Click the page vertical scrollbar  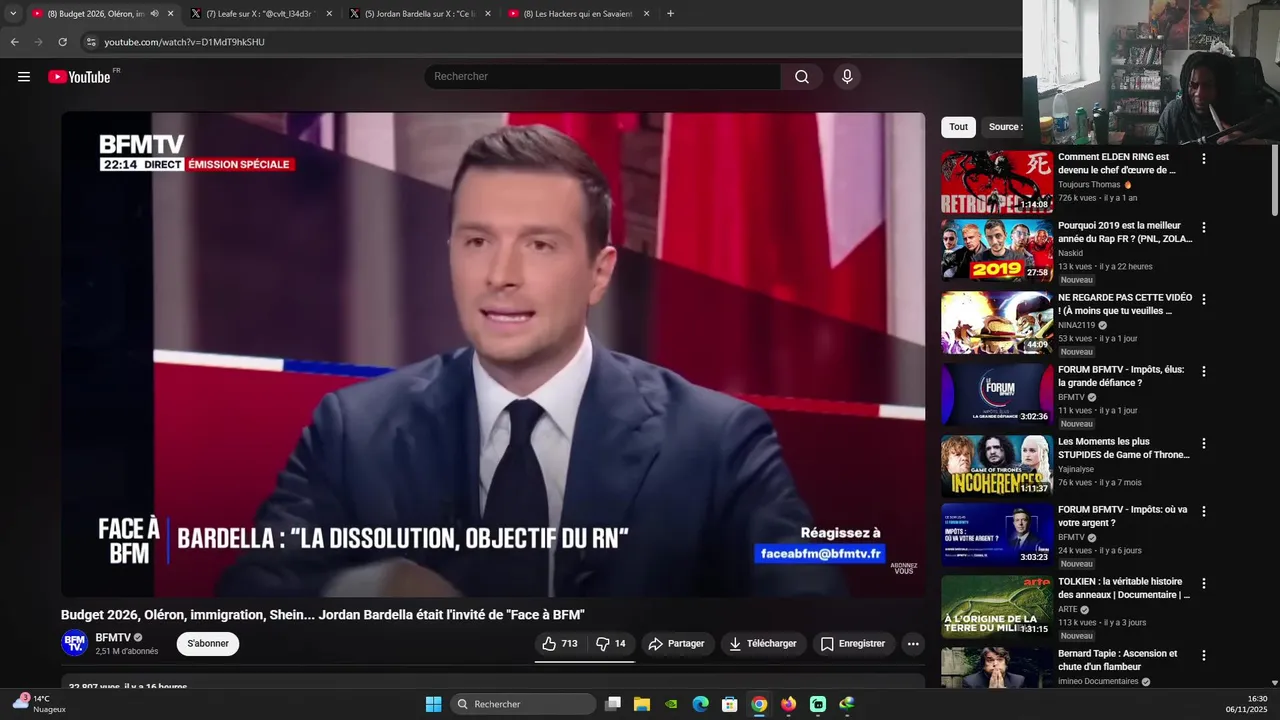1275,180
